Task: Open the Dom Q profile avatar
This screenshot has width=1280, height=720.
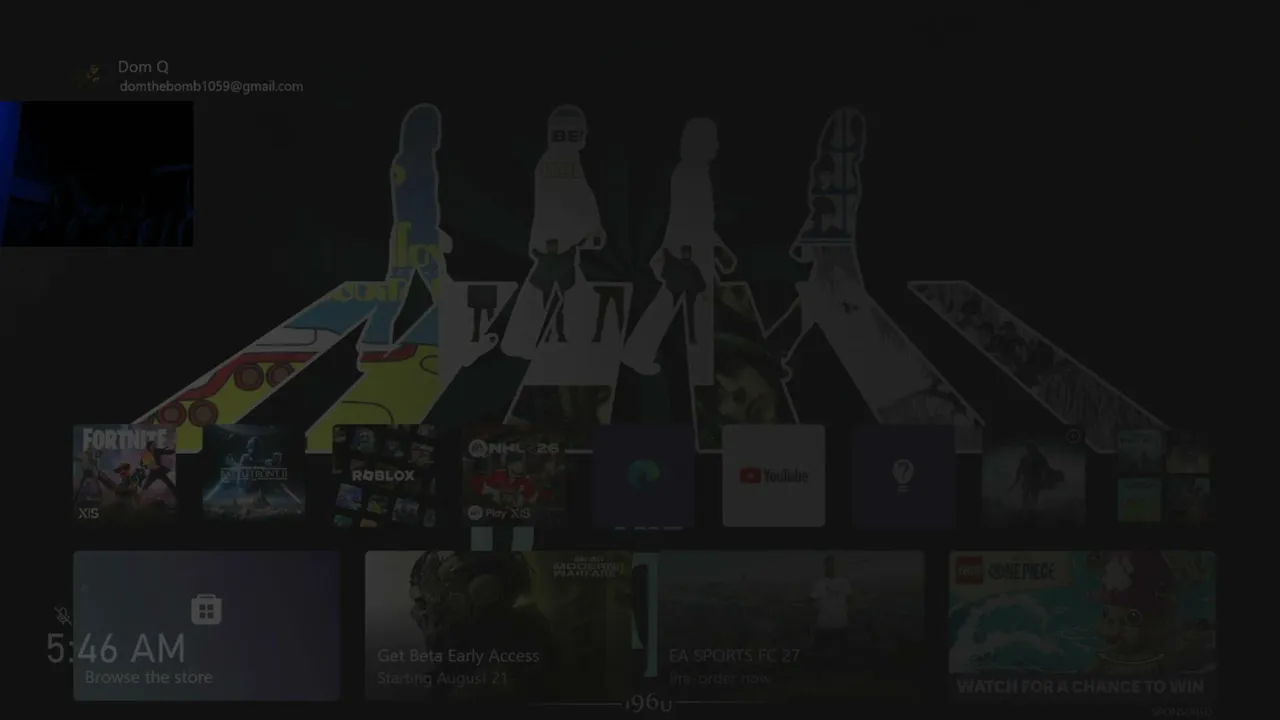Action: [x=93, y=75]
